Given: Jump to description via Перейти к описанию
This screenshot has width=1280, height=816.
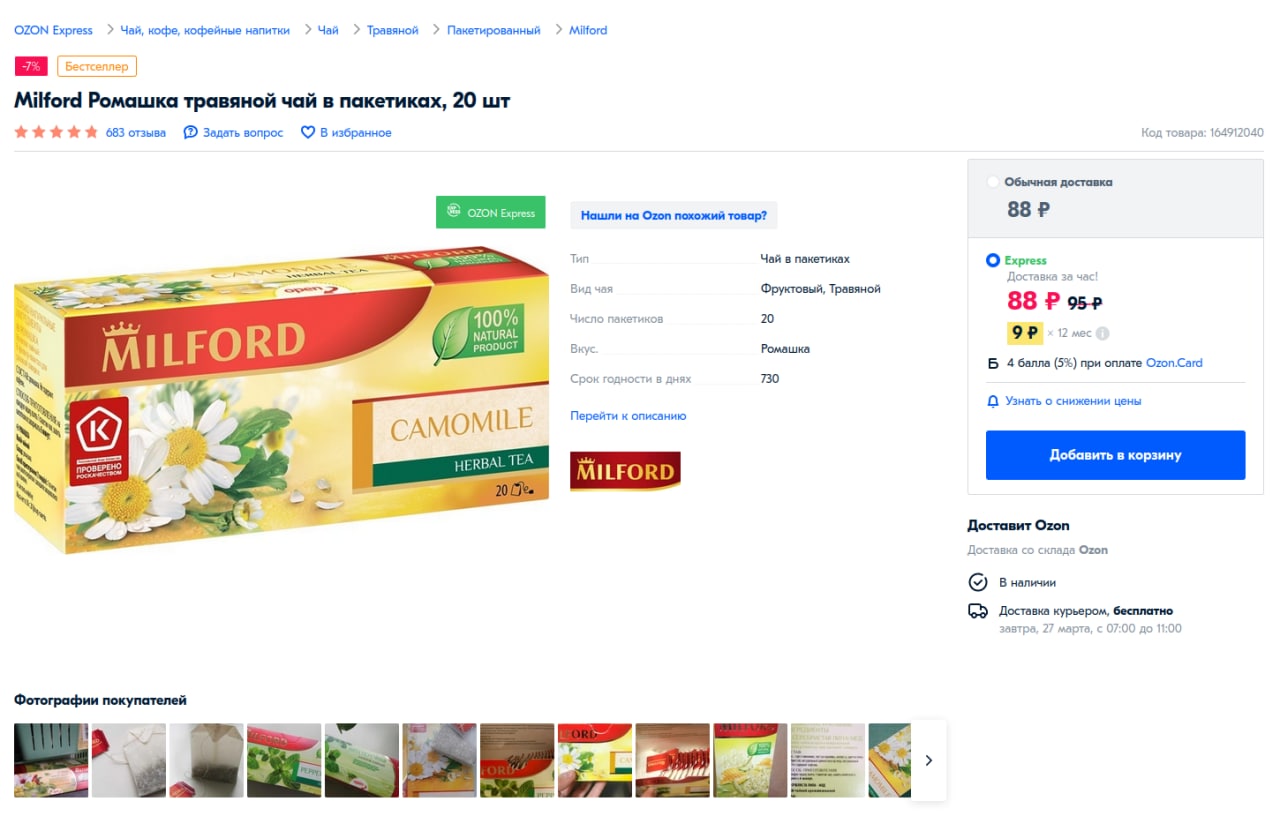Looking at the screenshot, I should click(628, 415).
